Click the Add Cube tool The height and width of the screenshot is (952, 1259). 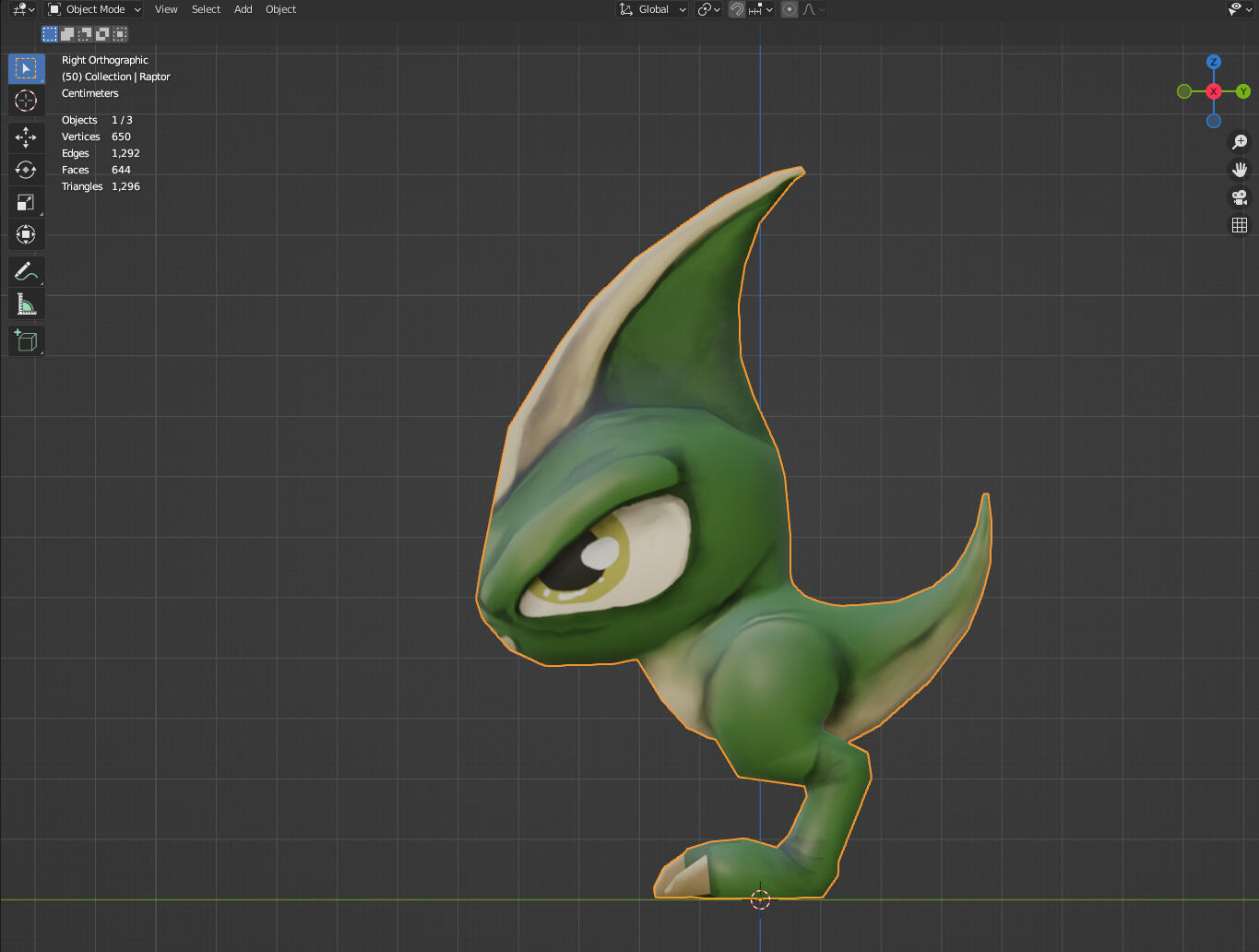pyautogui.click(x=26, y=340)
